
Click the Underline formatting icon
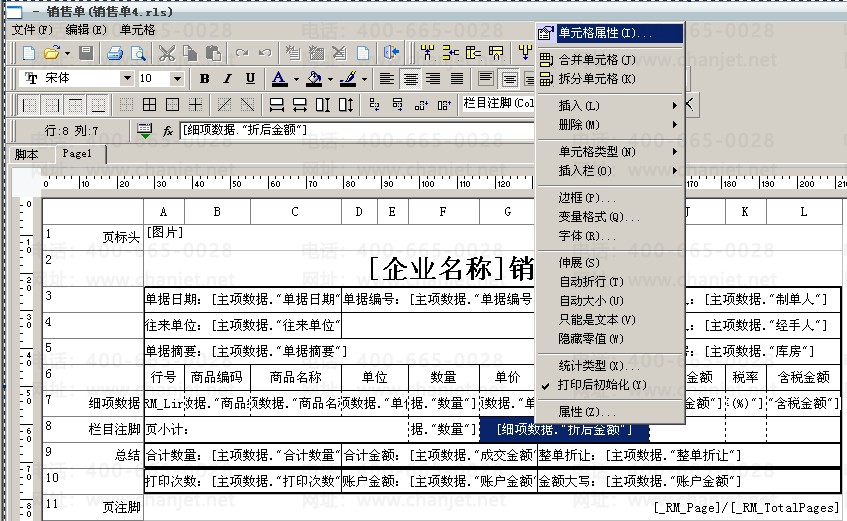click(250, 79)
